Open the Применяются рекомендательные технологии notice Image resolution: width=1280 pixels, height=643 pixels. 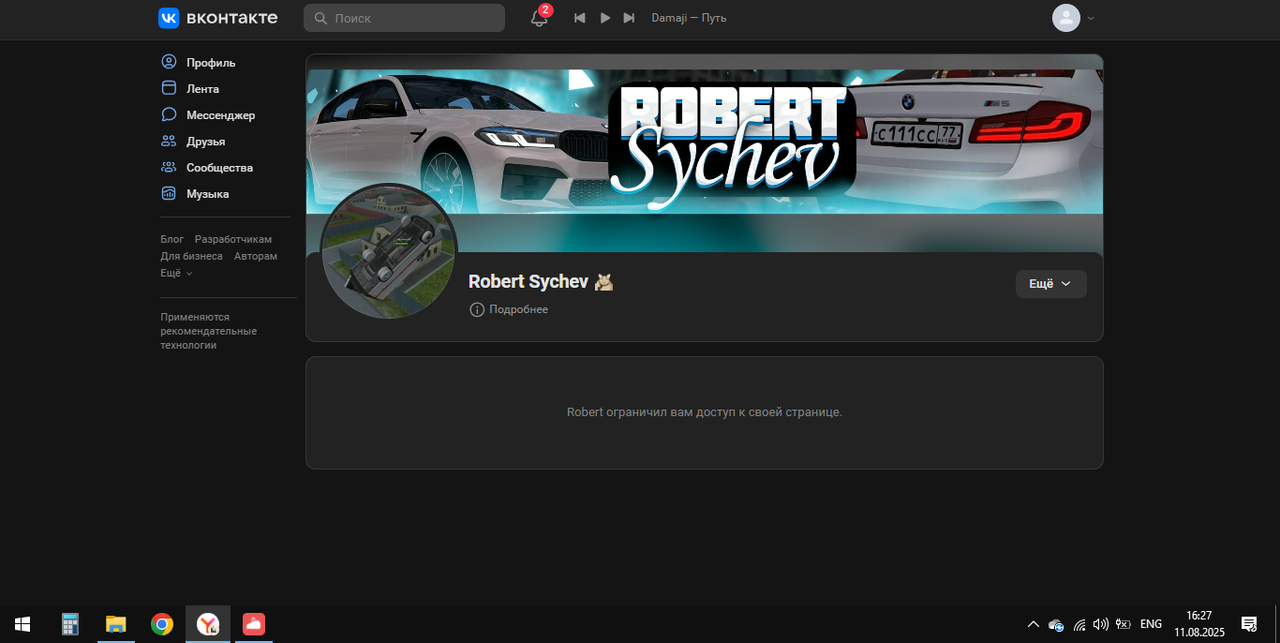209,331
